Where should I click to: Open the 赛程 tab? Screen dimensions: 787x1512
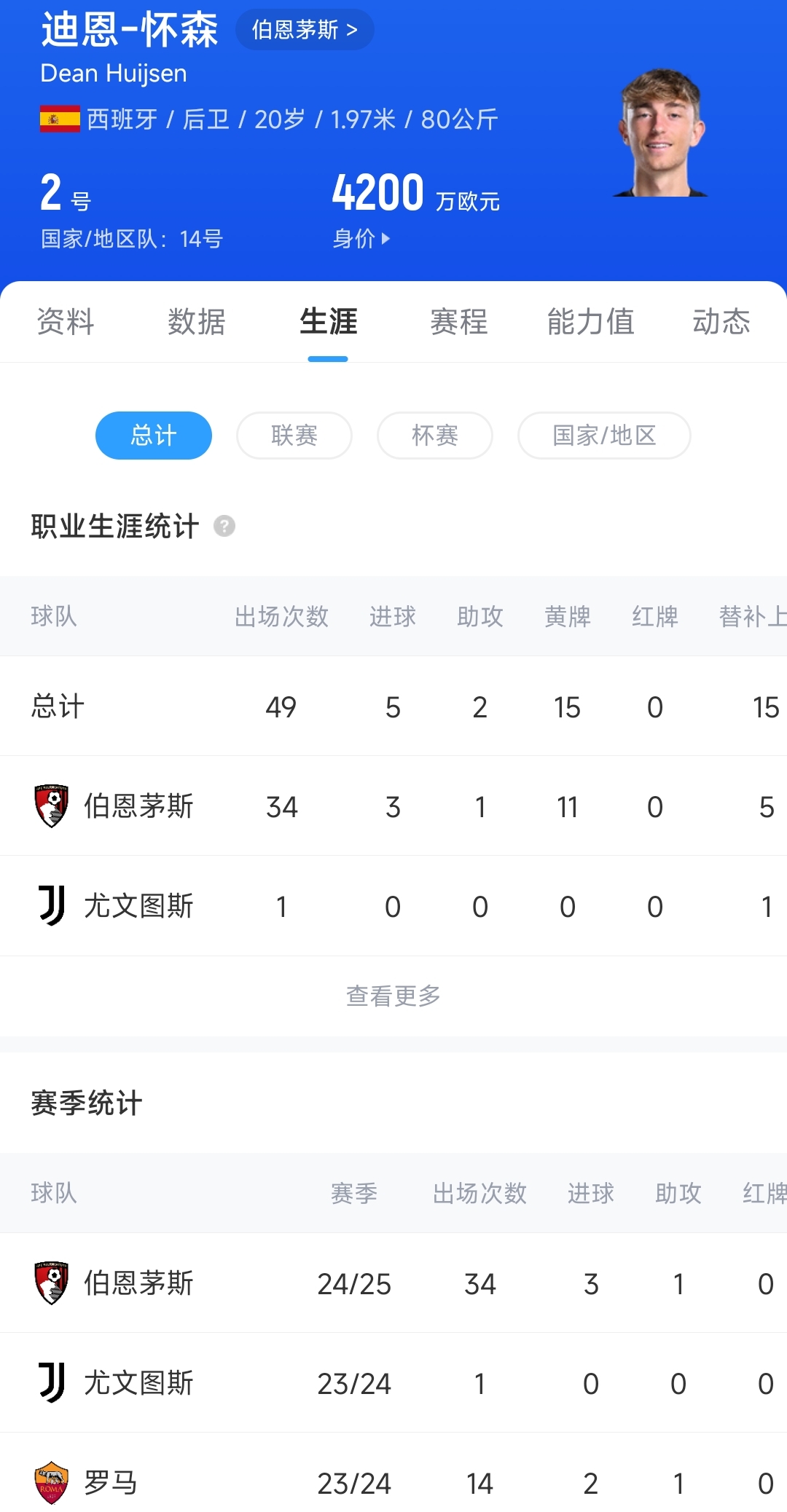(x=459, y=322)
